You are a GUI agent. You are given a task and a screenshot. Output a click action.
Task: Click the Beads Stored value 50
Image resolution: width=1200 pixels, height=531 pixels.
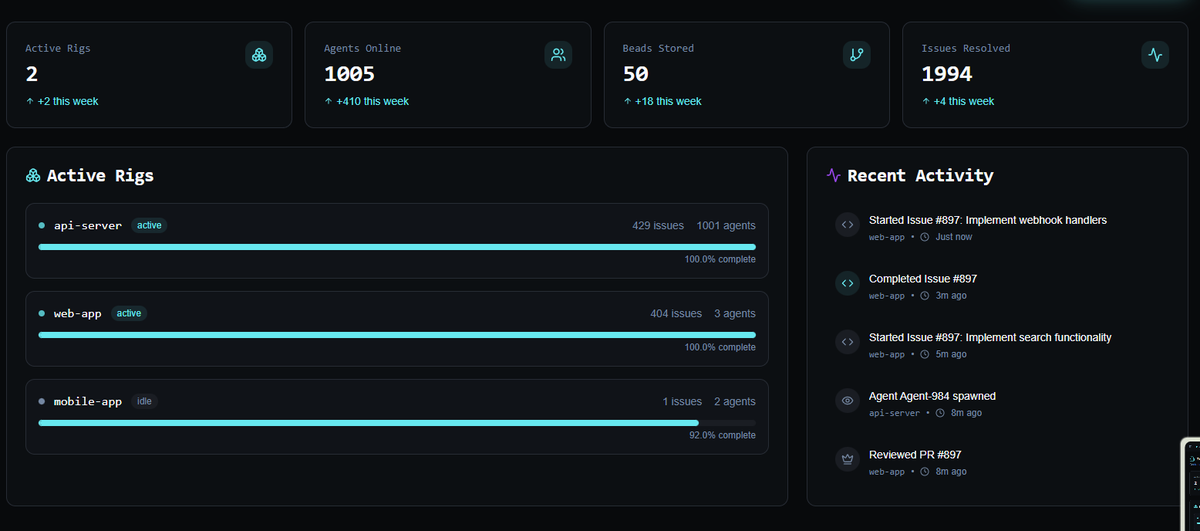pyautogui.click(x=636, y=74)
